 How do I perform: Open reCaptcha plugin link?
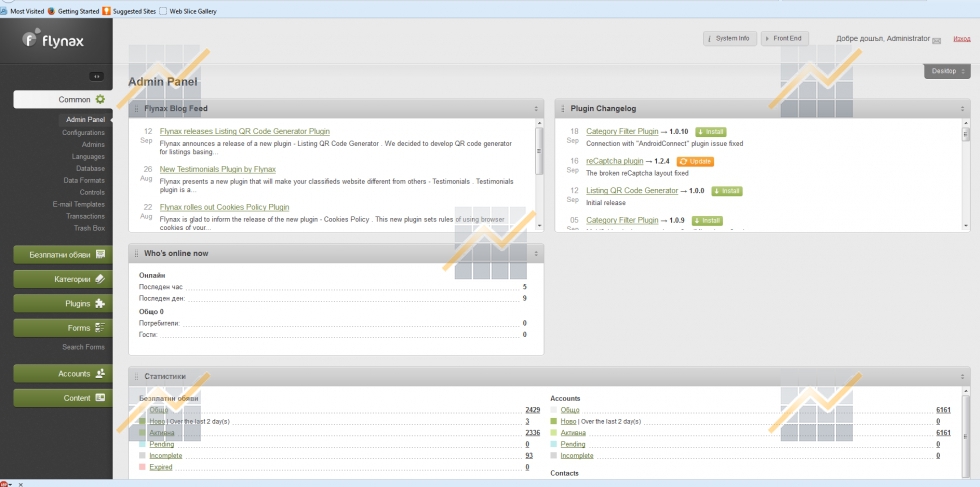point(614,161)
